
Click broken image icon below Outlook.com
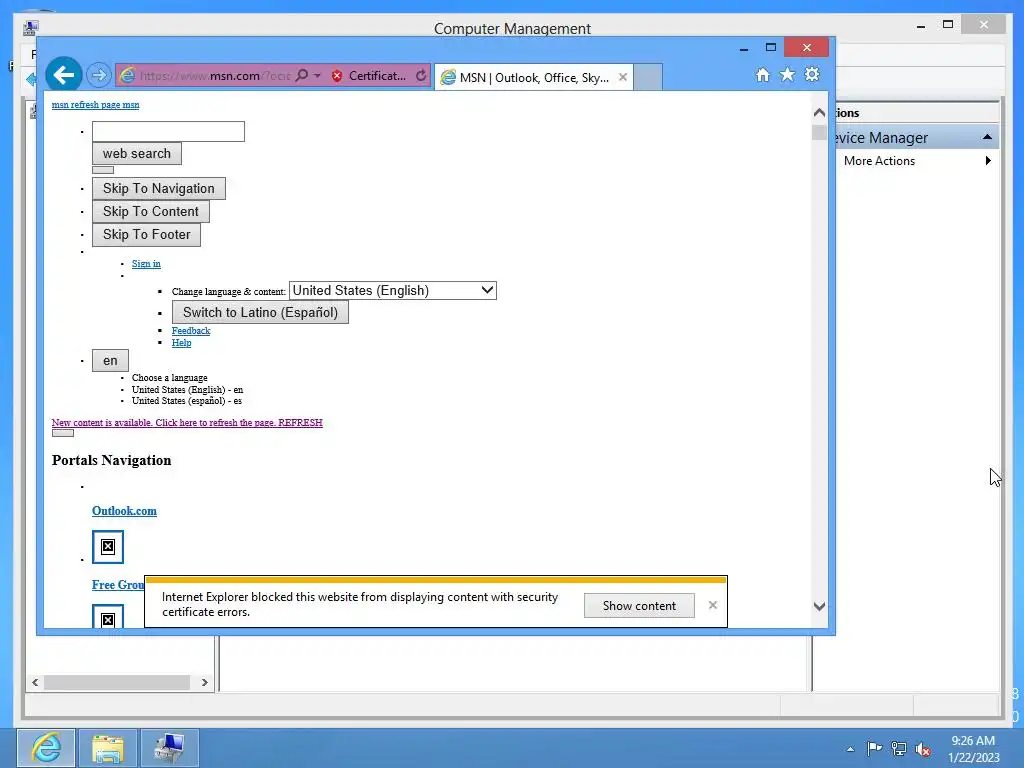click(108, 547)
